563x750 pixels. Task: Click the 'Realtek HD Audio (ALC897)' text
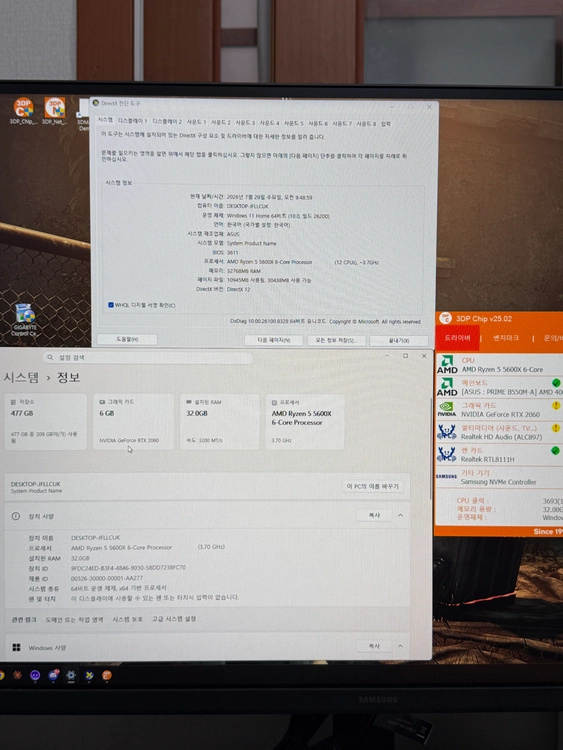click(501, 437)
